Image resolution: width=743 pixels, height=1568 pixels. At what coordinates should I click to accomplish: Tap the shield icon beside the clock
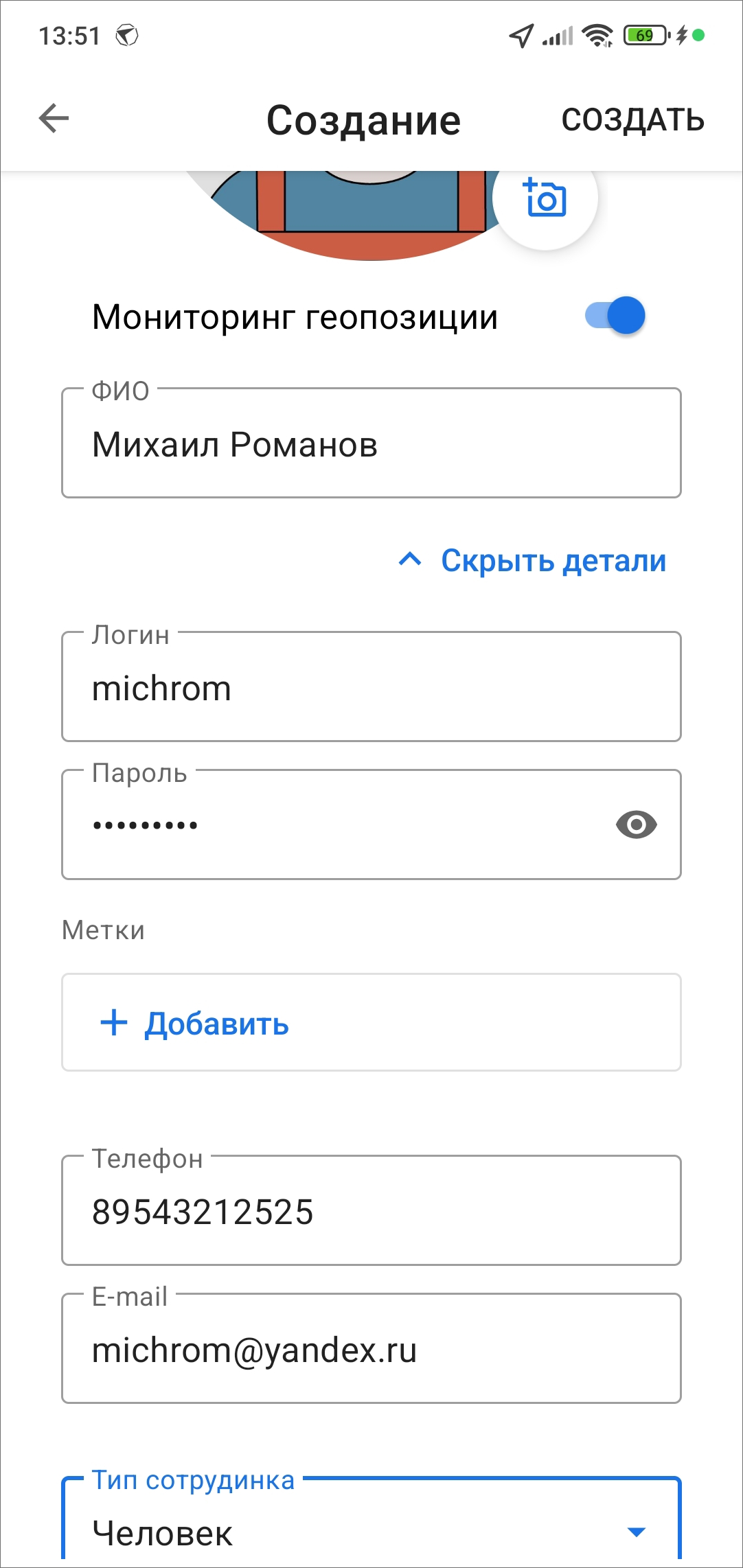coord(127,35)
